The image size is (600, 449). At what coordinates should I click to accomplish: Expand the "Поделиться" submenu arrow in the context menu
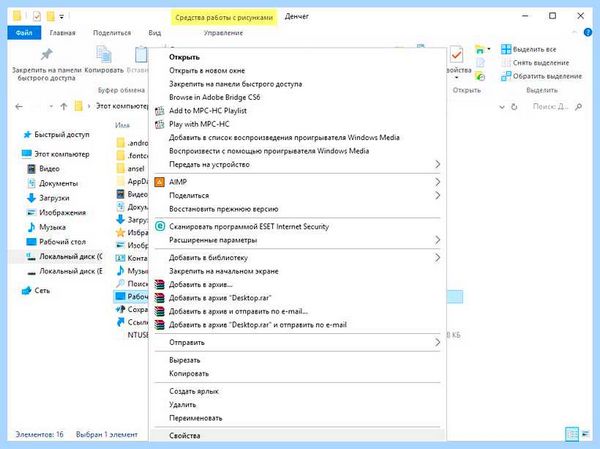point(437,195)
